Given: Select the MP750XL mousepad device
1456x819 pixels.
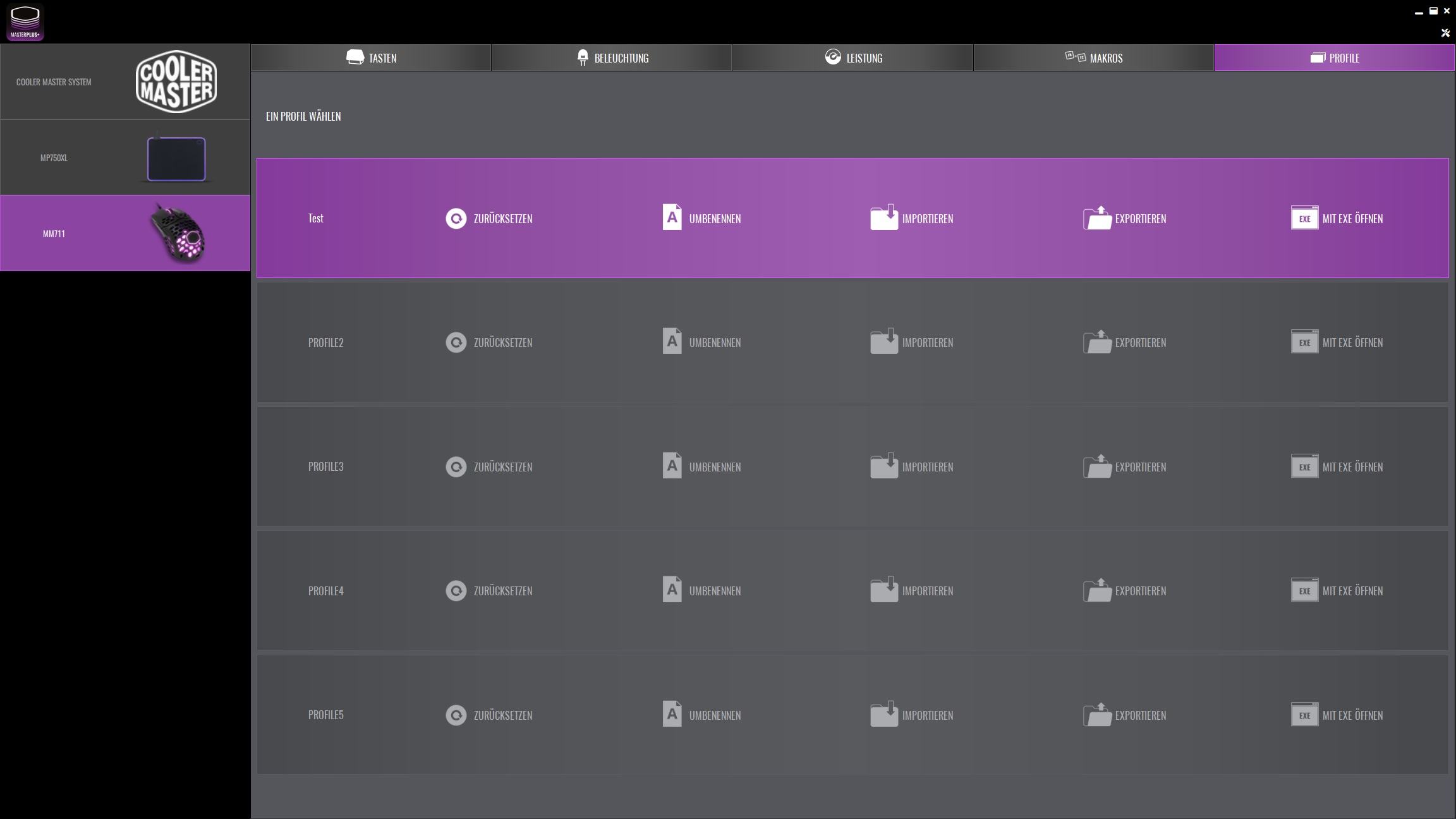Looking at the screenshot, I should [x=125, y=157].
